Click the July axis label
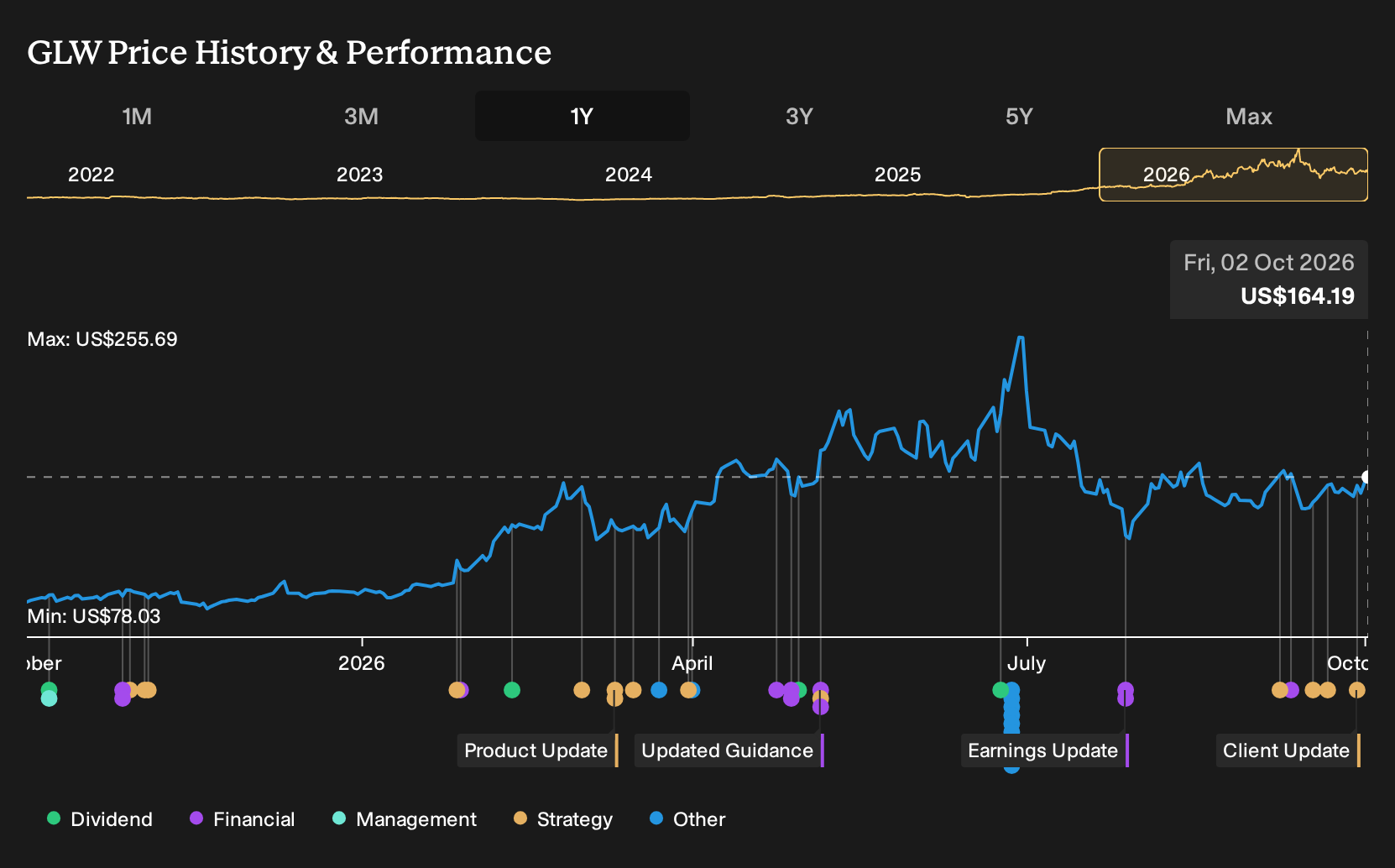Image resolution: width=1395 pixels, height=868 pixels. click(1027, 663)
